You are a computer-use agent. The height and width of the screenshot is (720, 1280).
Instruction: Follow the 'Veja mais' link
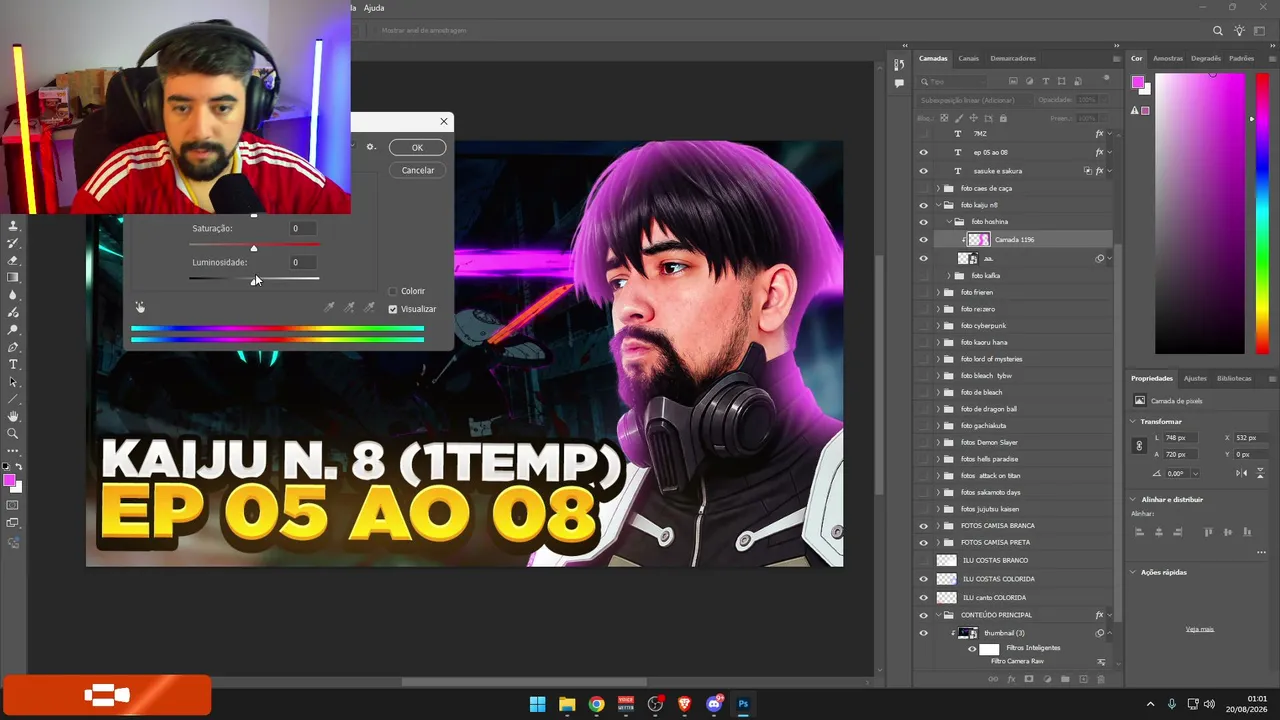pyautogui.click(x=1199, y=629)
